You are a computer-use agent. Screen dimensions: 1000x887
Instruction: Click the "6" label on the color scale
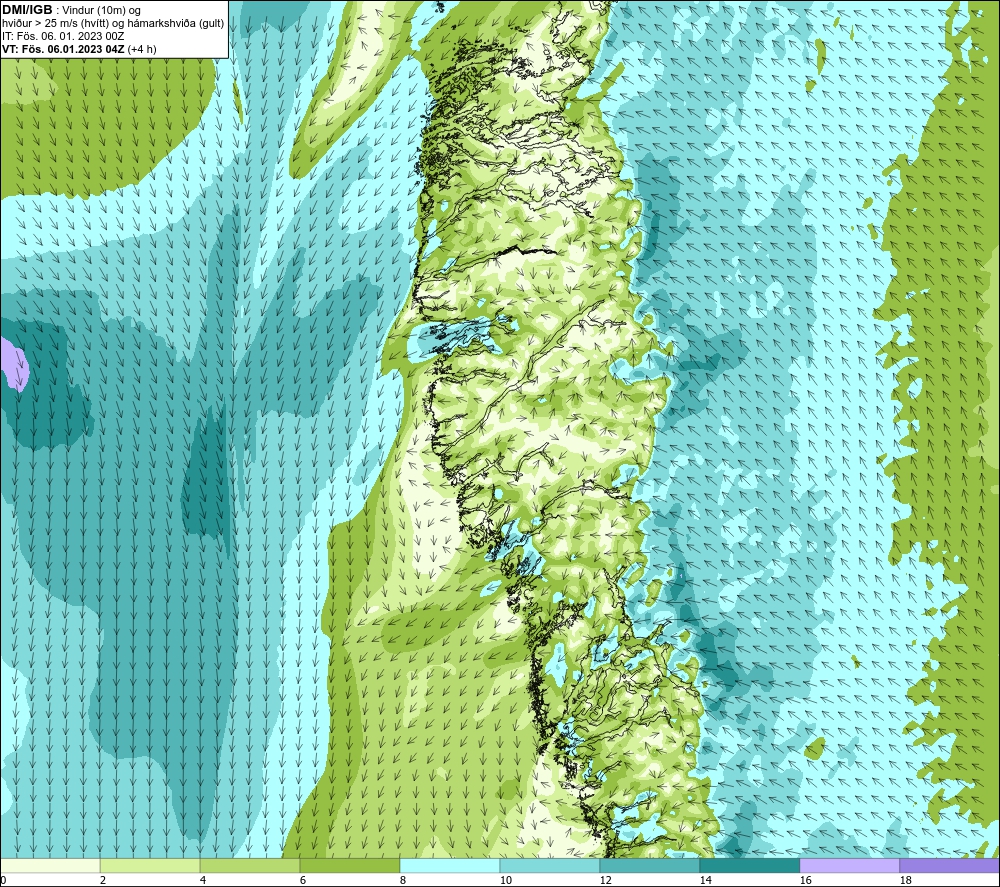pyautogui.click(x=303, y=880)
